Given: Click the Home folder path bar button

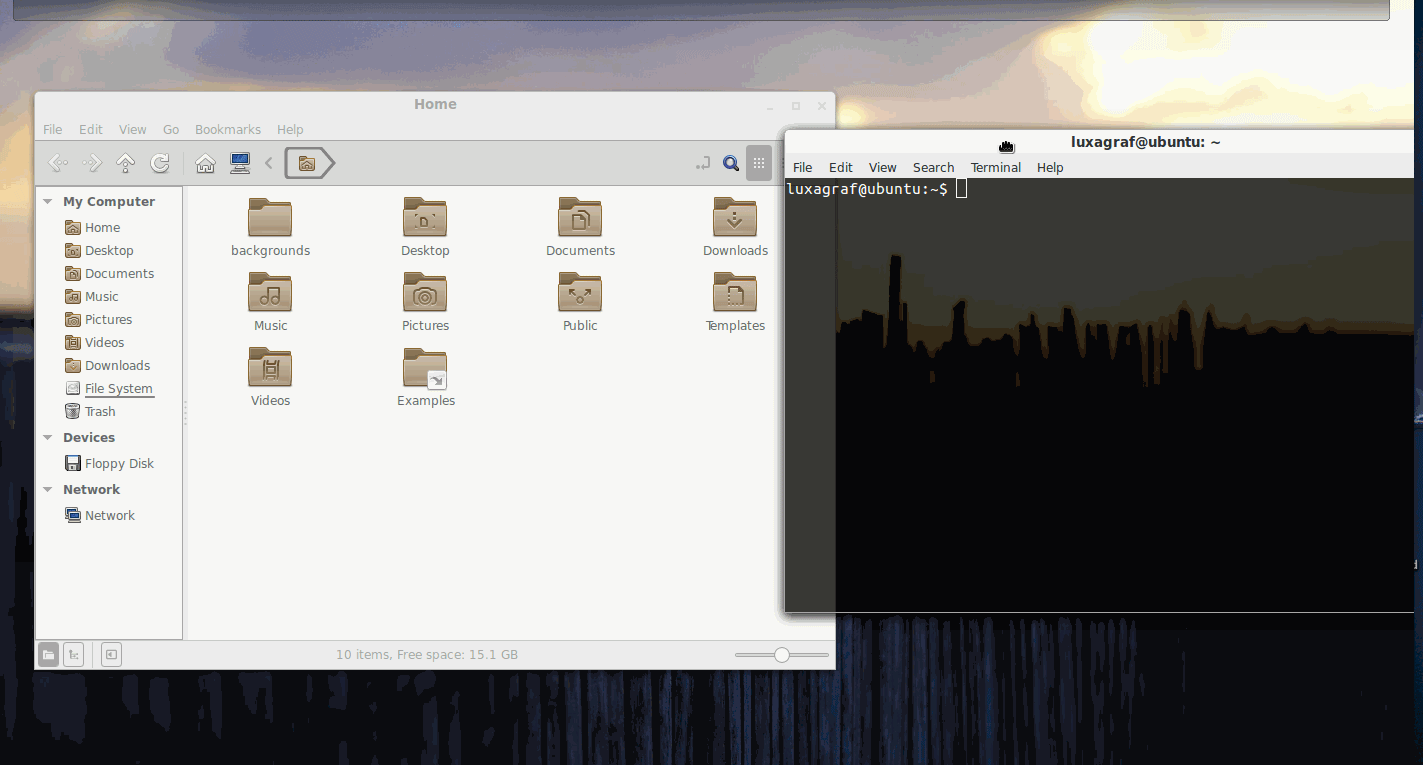Looking at the screenshot, I should click(x=309, y=163).
